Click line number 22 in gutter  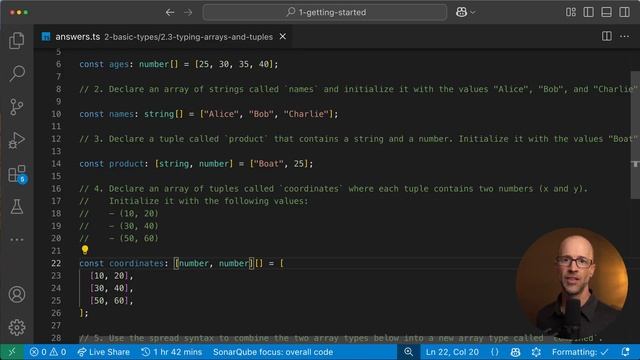(56, 263)
